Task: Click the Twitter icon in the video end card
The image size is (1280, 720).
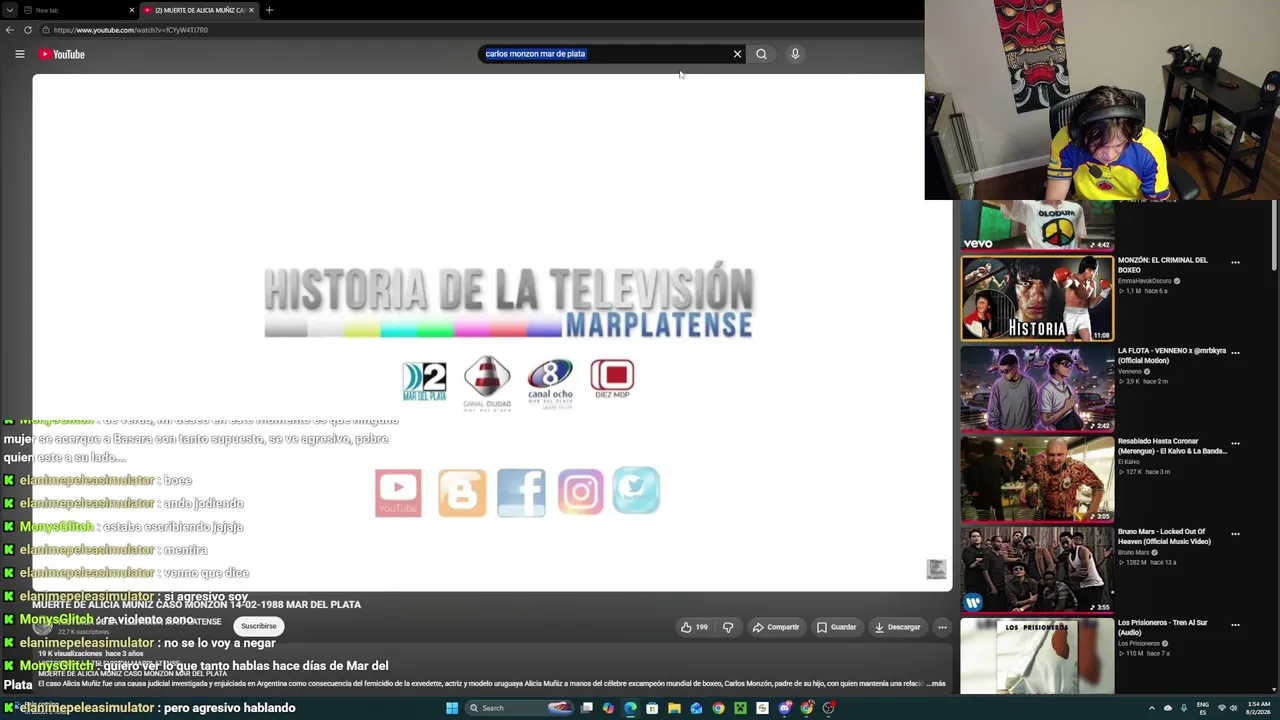Action: click(636, 490)
